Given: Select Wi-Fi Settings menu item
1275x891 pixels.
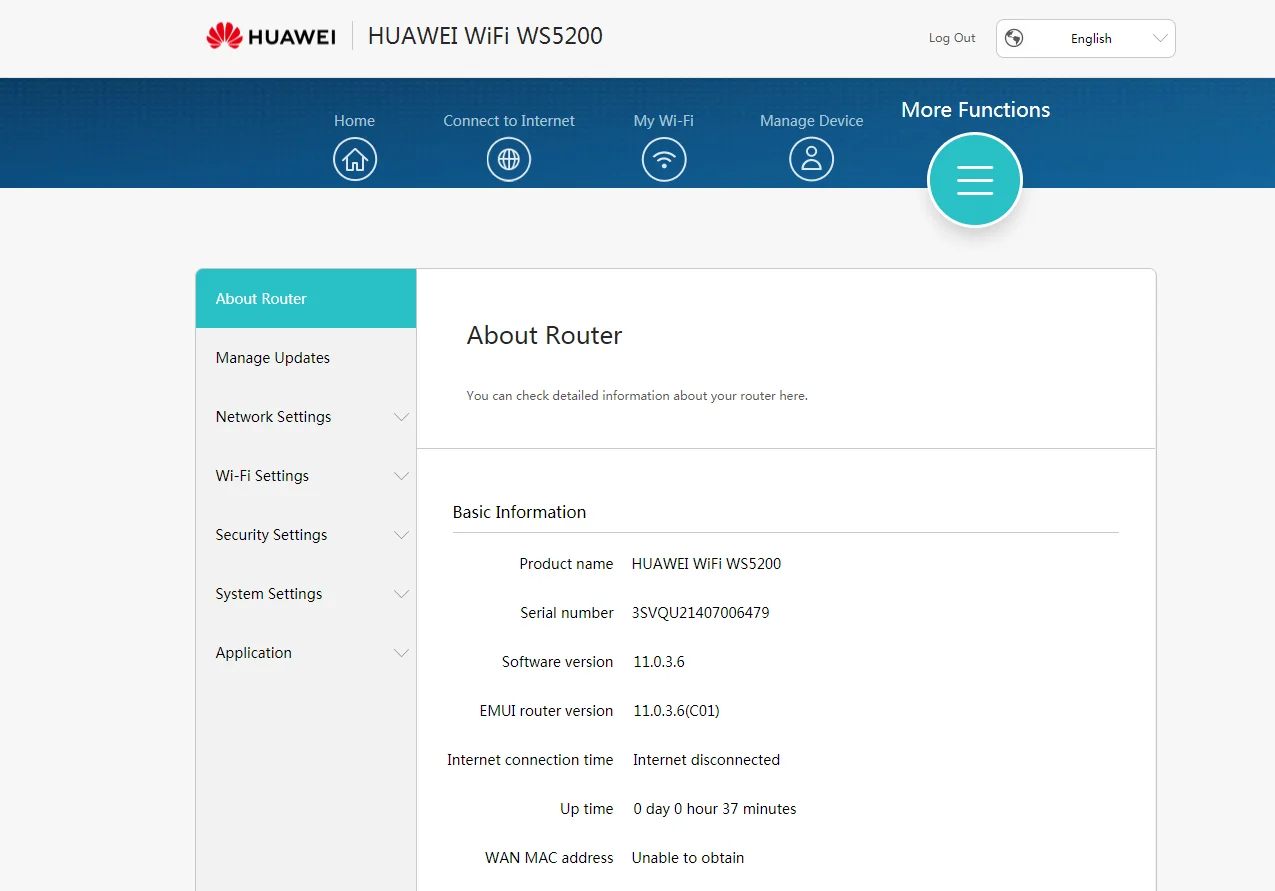Looking at the screenshot, I should [x=306, y=476].
